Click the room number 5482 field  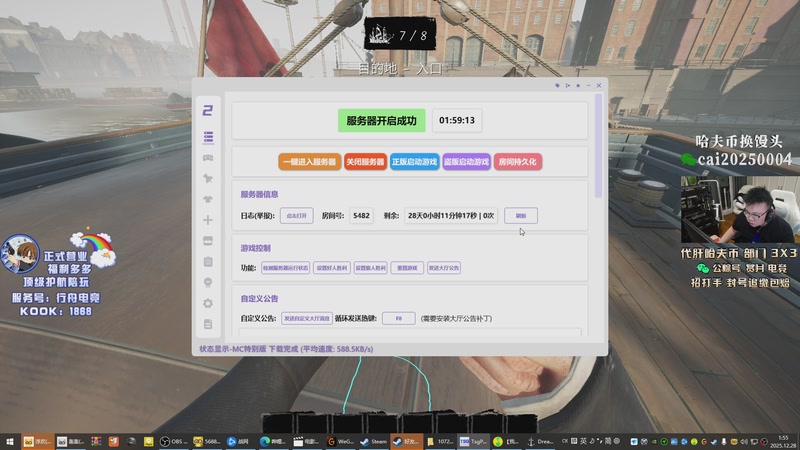(361, 216)
